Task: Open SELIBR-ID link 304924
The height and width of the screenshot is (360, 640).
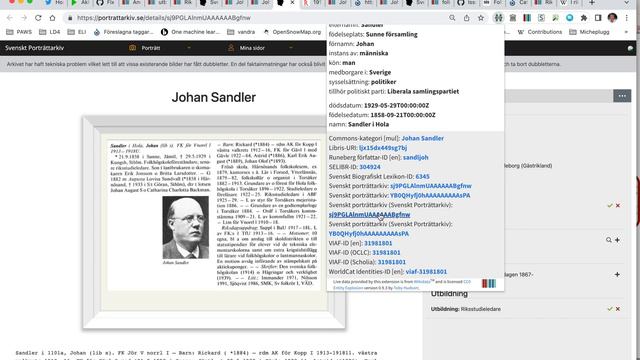Action: coord(370,167)
